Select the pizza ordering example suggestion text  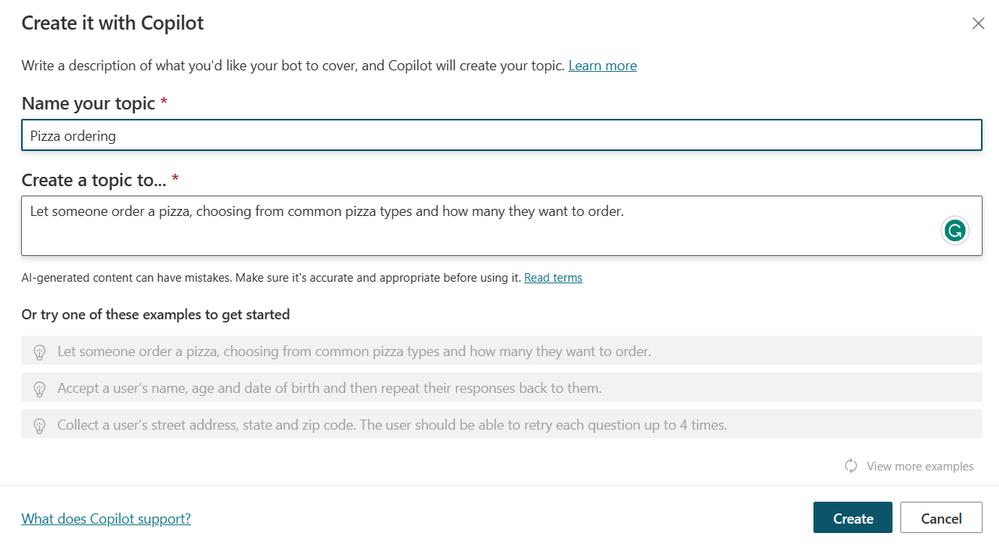click(354, 352)
